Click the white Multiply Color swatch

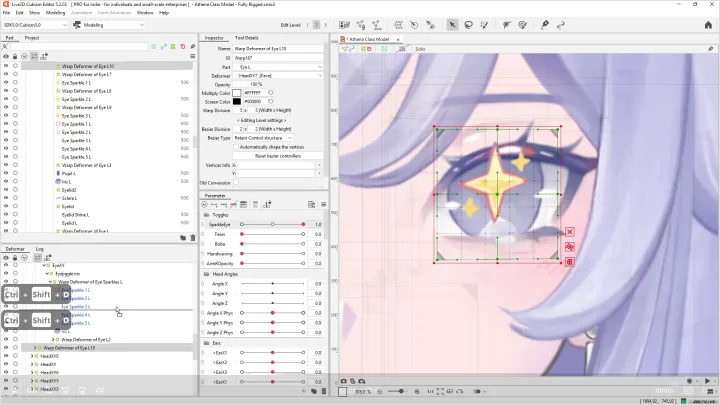pyautogui.click(x=237, y=93)
